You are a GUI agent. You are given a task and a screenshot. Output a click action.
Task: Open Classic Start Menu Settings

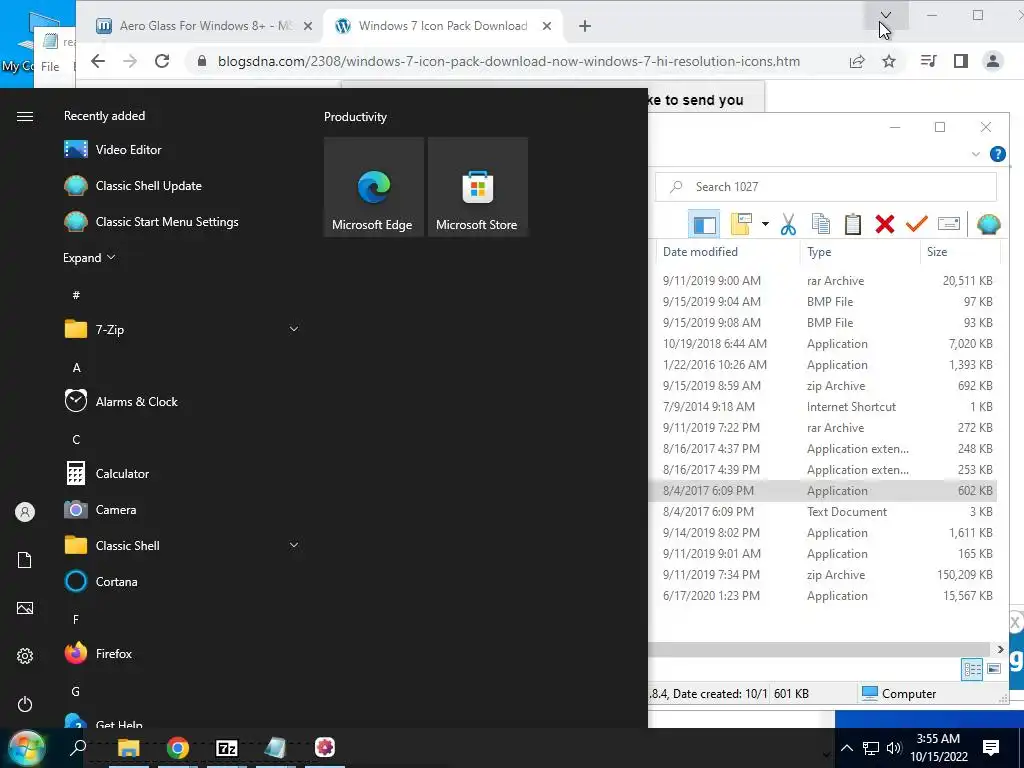coord(151,221)
